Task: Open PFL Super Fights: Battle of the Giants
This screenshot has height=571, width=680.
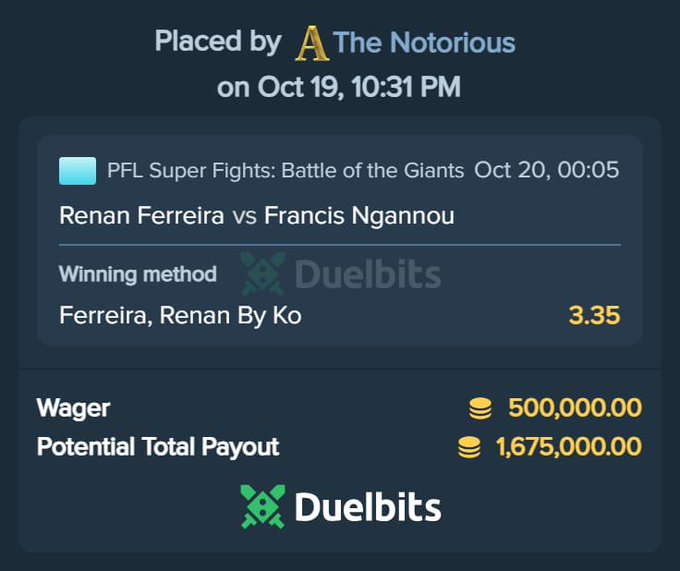Action: 286,171
